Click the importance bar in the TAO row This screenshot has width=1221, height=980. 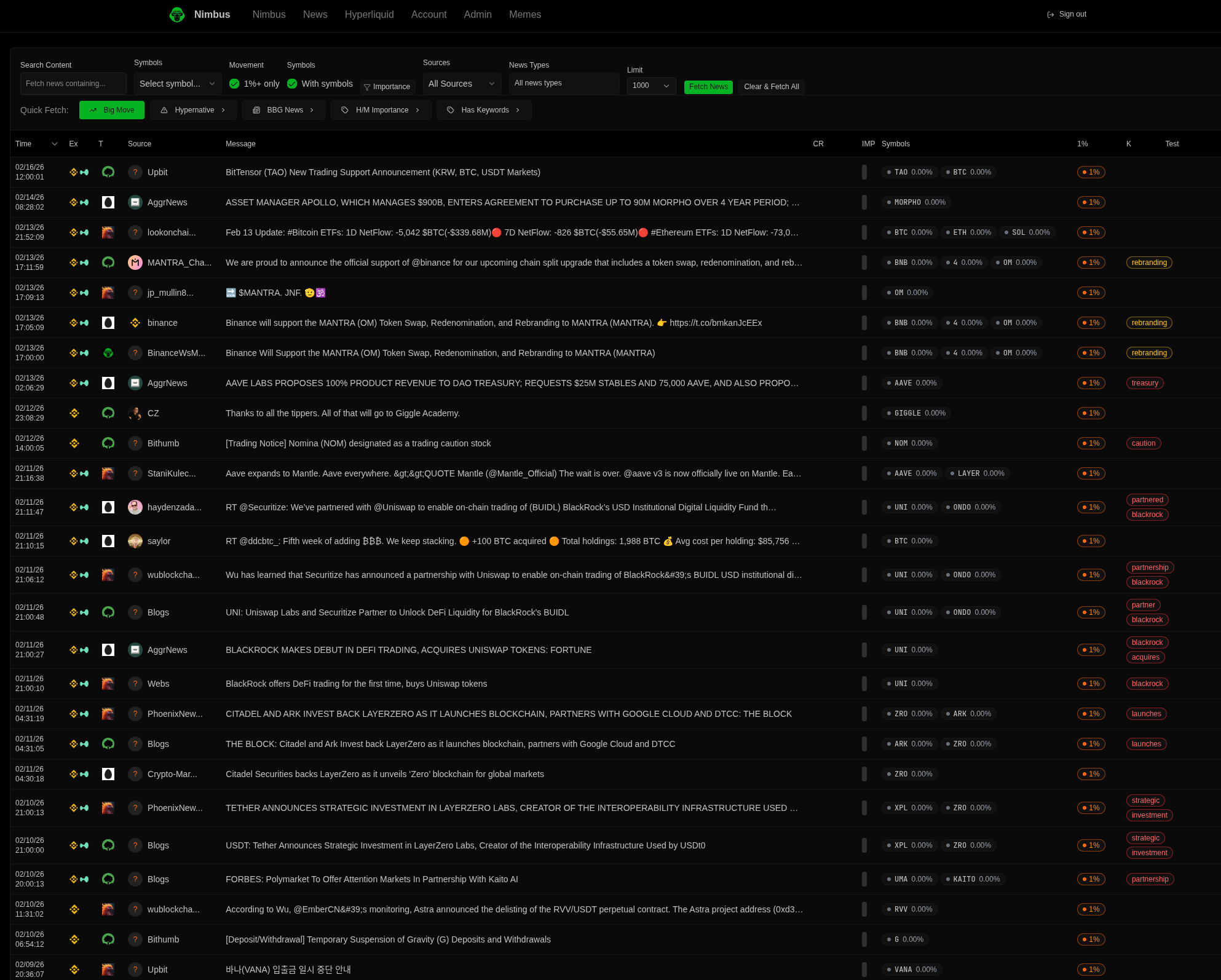(864, 172)
